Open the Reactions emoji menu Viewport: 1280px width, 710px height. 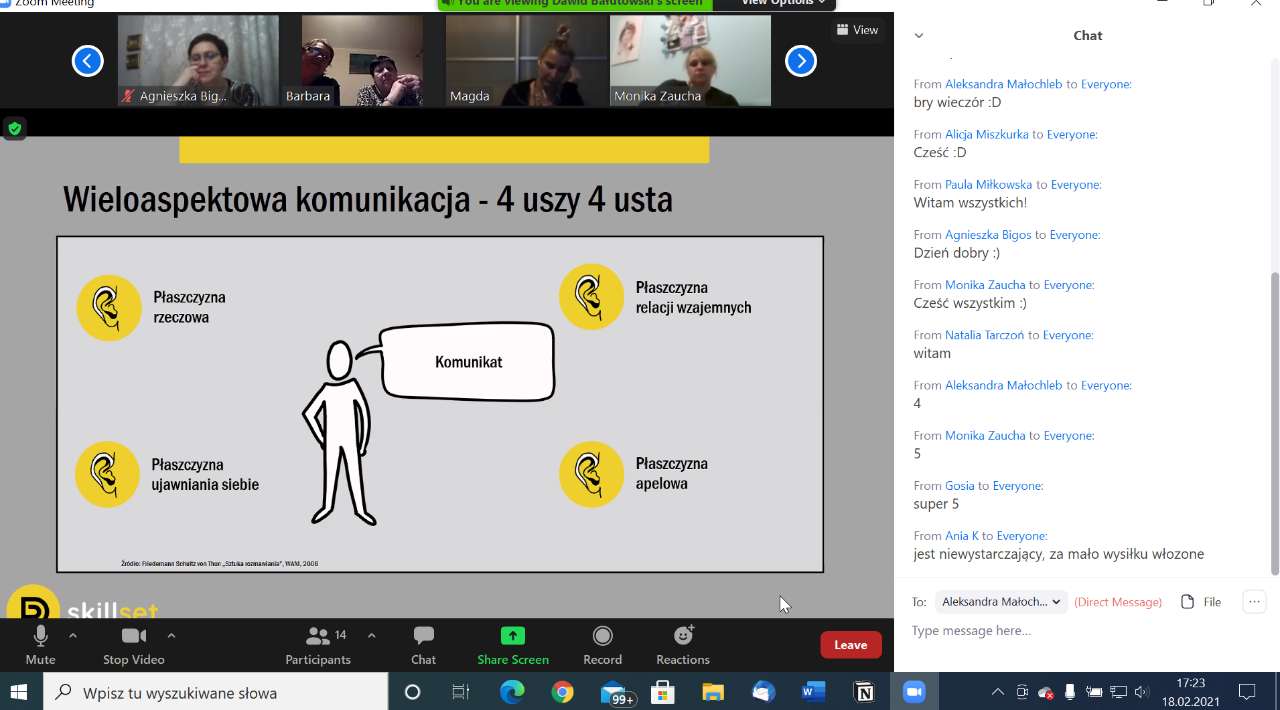coord(683,637)
